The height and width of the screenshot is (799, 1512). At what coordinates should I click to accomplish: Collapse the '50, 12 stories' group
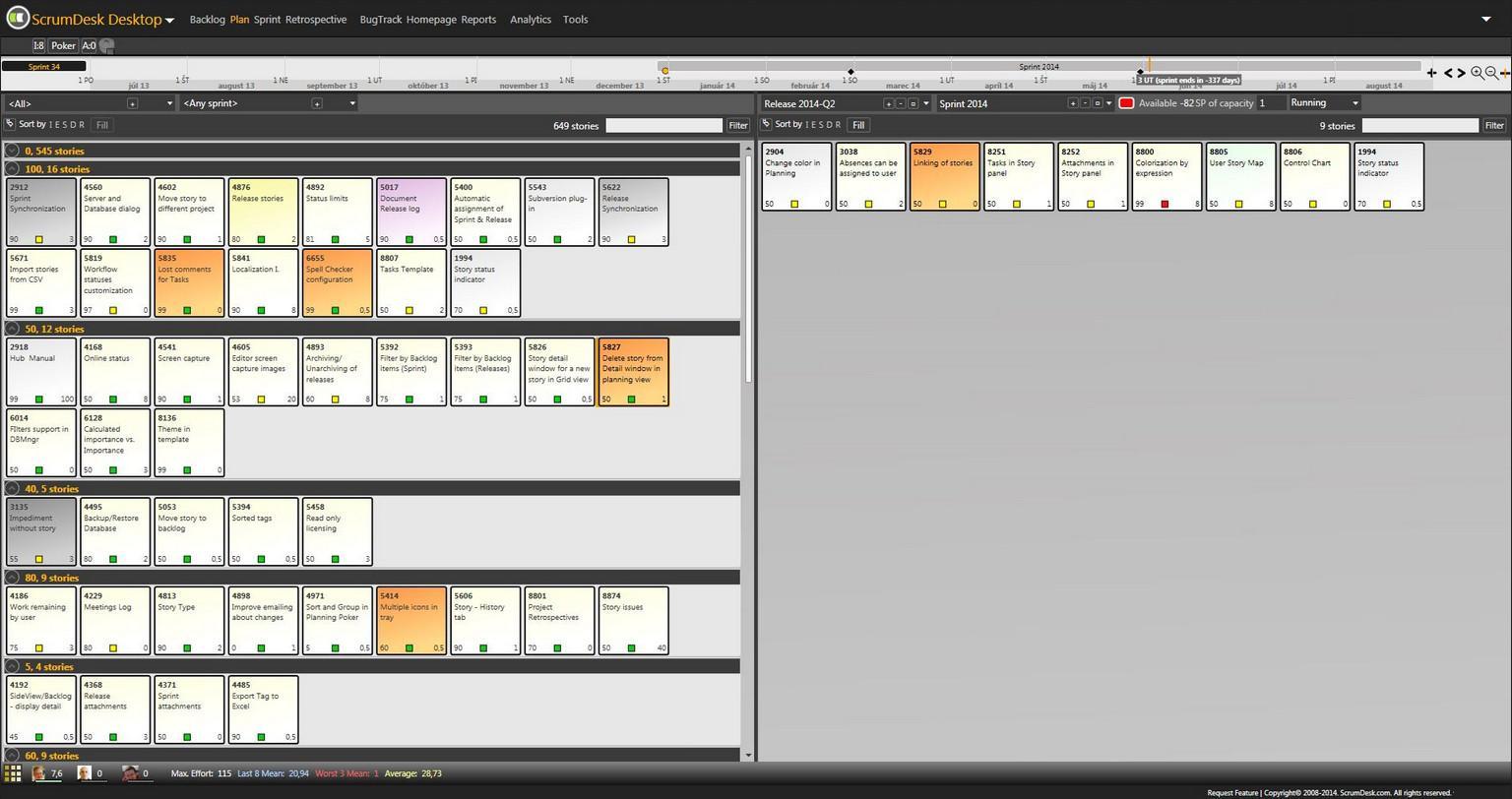tap(12, 329)
